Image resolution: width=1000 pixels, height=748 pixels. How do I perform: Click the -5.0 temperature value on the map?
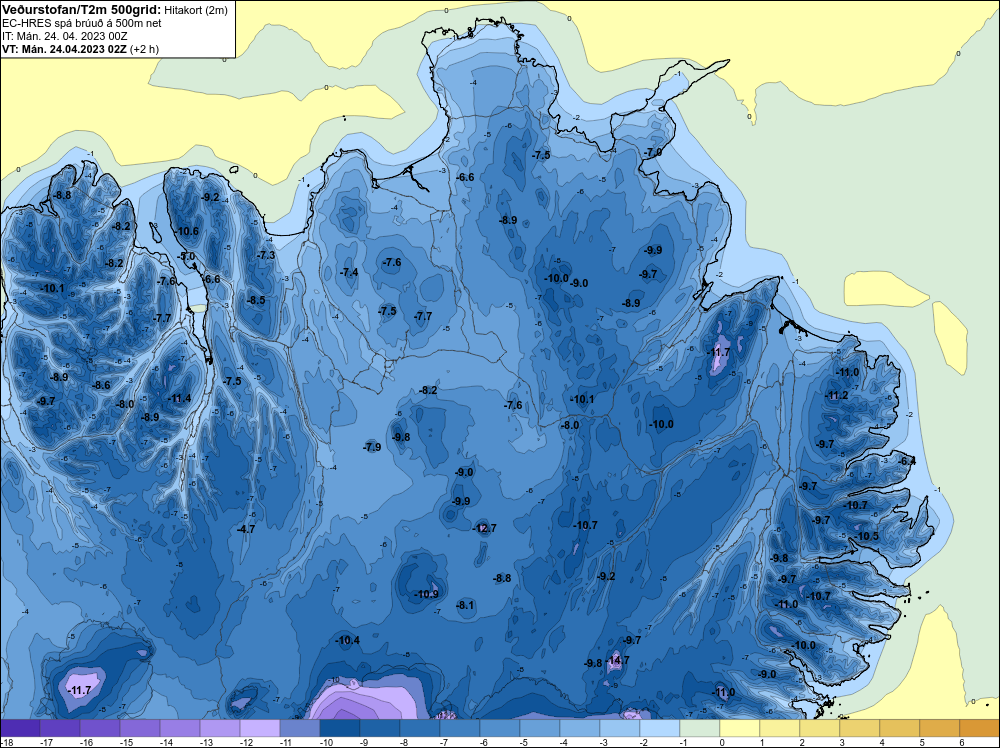(187, 256)
